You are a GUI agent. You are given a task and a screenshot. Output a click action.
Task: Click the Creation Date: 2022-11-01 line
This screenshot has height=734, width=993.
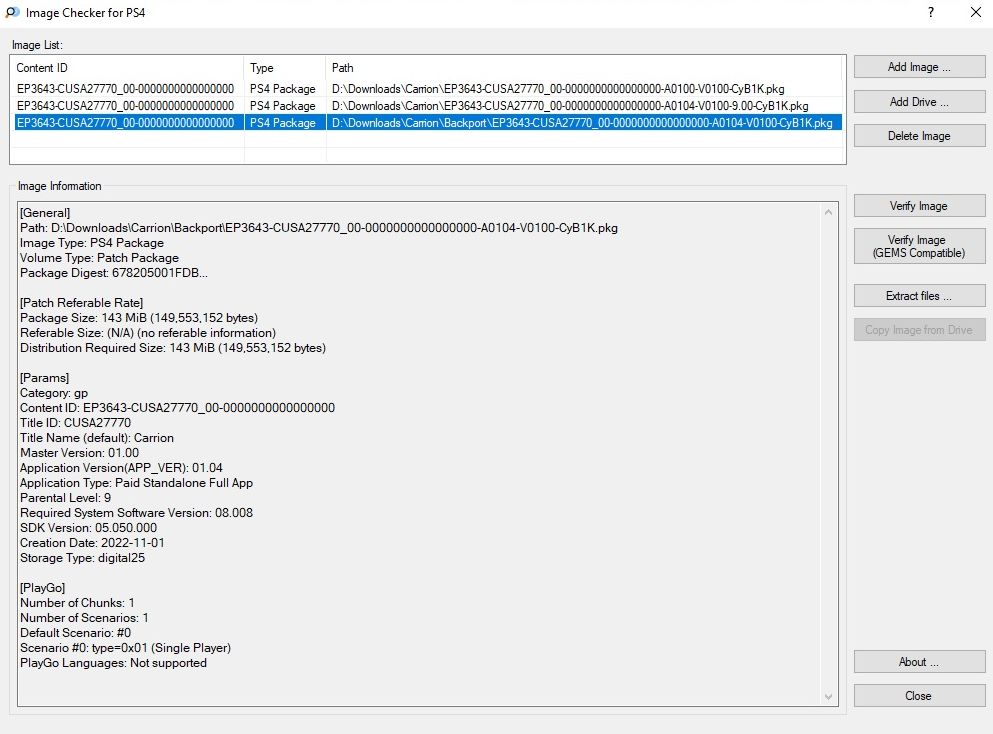(x=92, y=543)
